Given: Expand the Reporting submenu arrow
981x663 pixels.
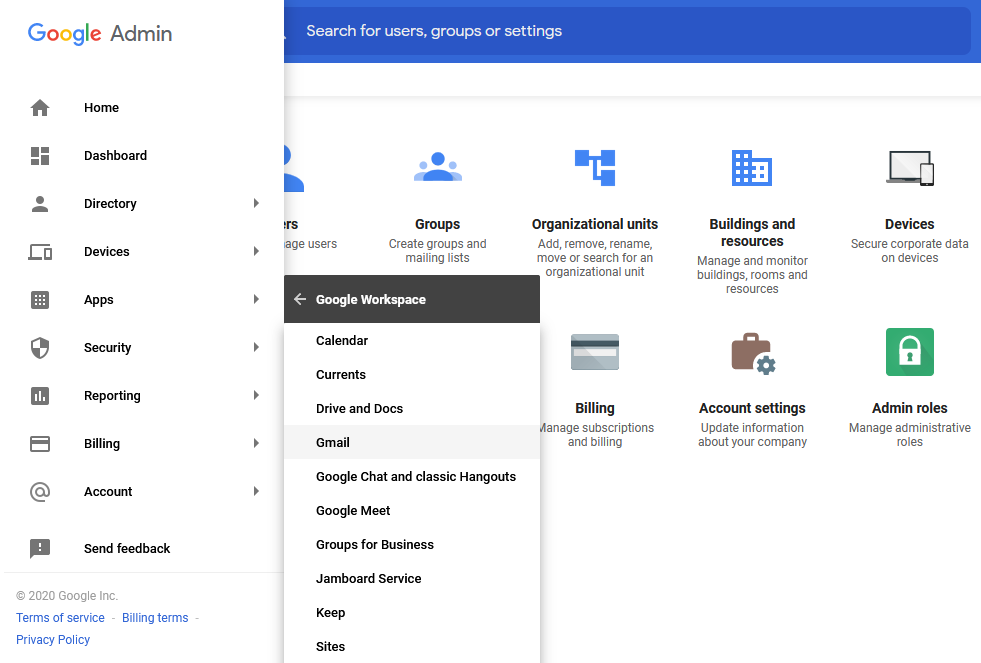Looking at the screenshot, I should pos(256,395).
